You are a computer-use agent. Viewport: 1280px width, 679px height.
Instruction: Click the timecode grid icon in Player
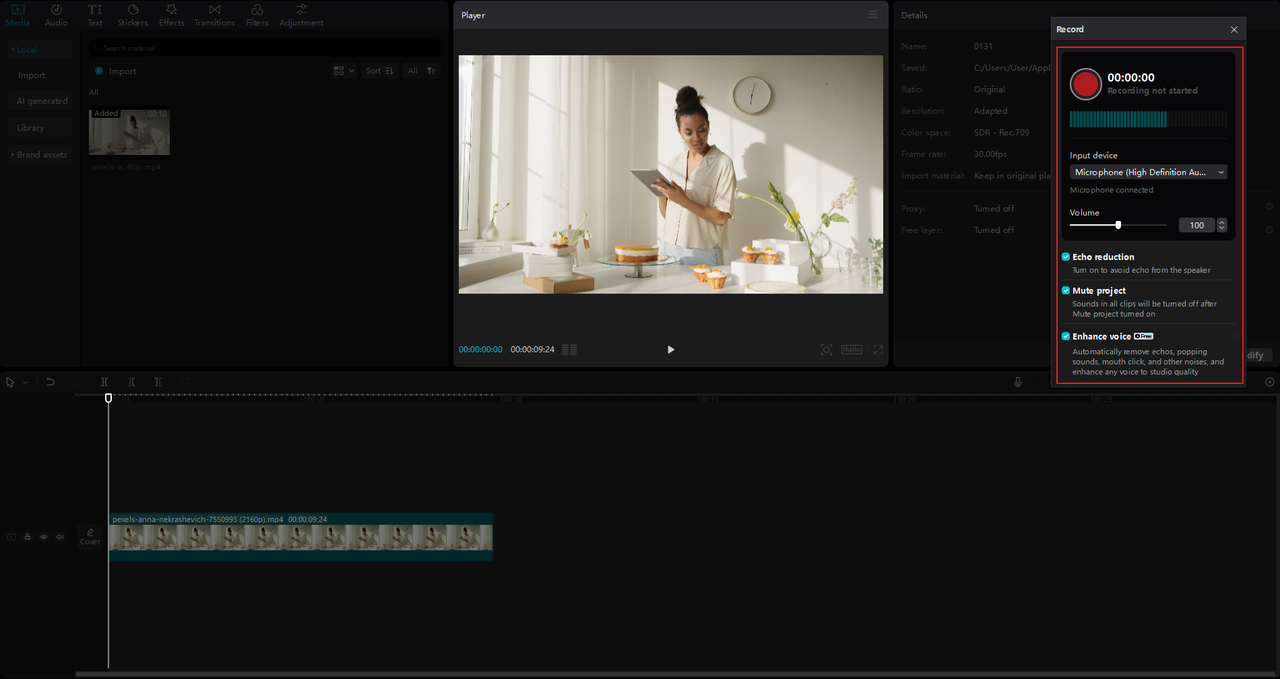pyautogui.click(x=569, y=350)
